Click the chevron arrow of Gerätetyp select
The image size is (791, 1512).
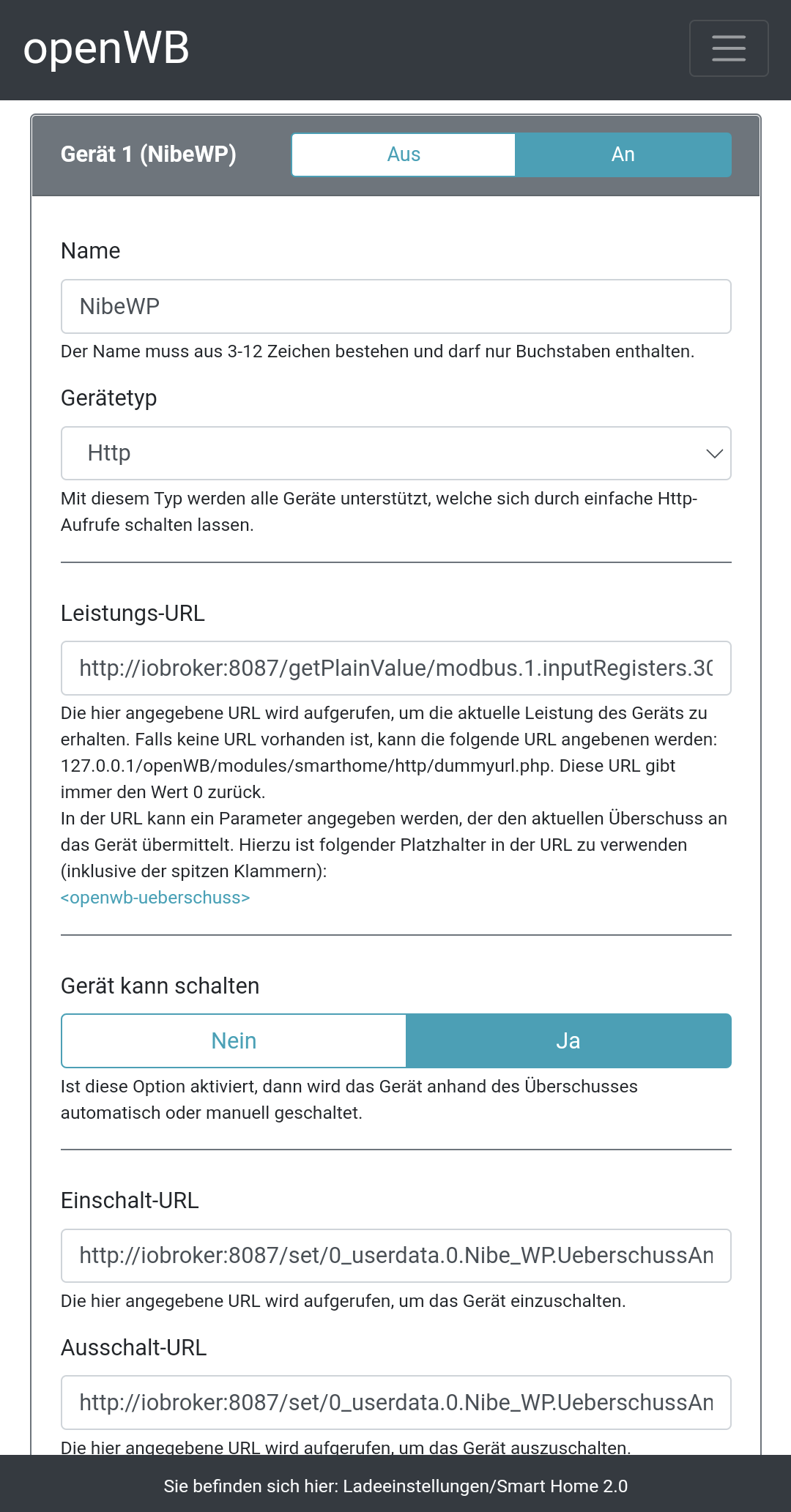(714, 453)
